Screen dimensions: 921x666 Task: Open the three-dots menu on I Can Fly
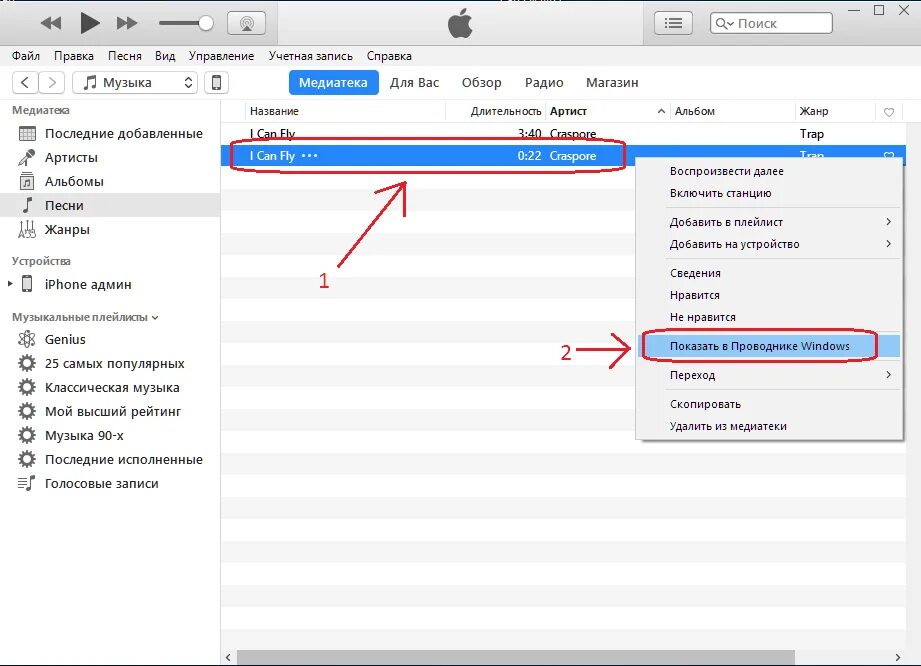(310, 156)
